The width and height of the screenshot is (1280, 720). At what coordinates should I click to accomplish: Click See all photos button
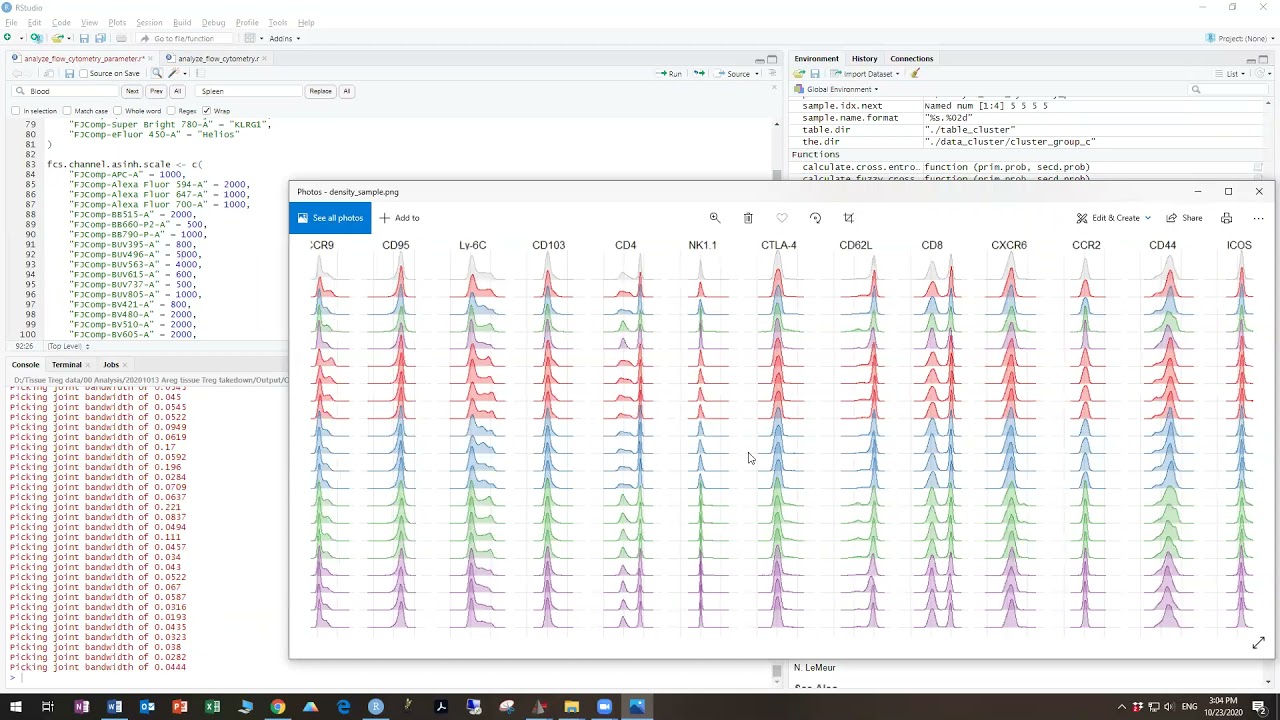point(330,218)
